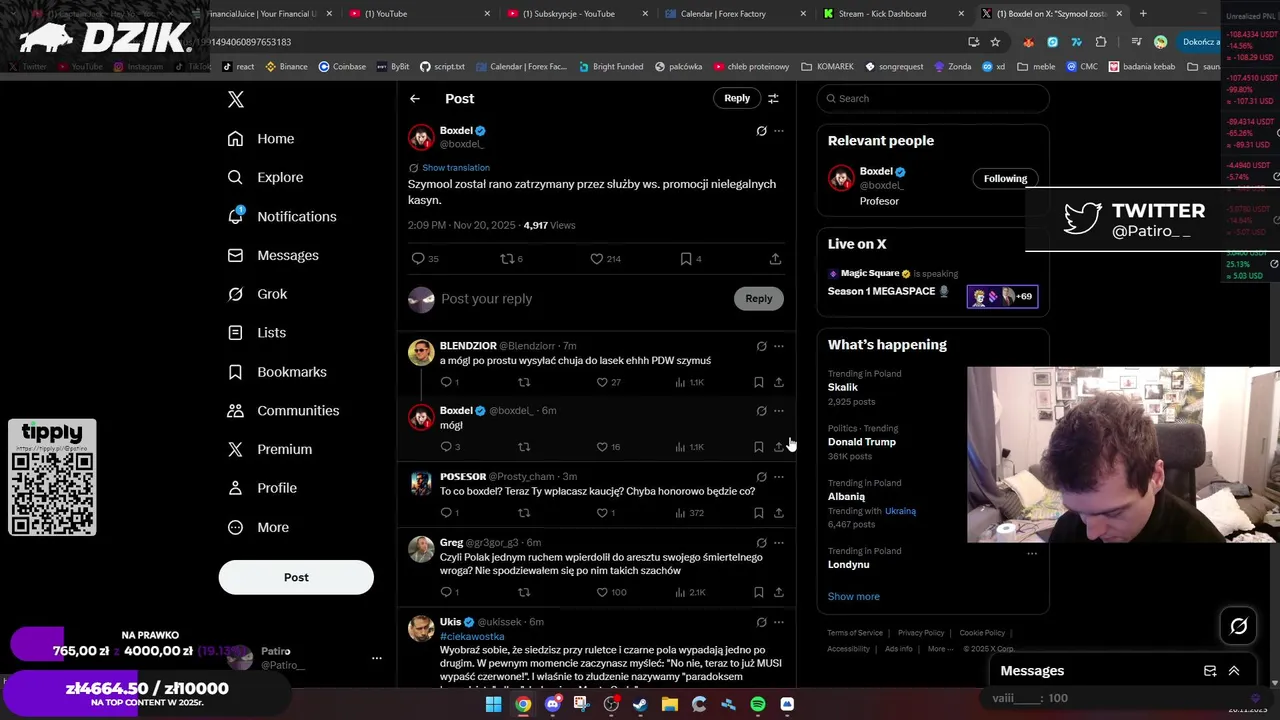The width and height of the screenshot is (1280, 720).
Task: Click the white Post button in sidebar
Action: [x=296, y=577]
